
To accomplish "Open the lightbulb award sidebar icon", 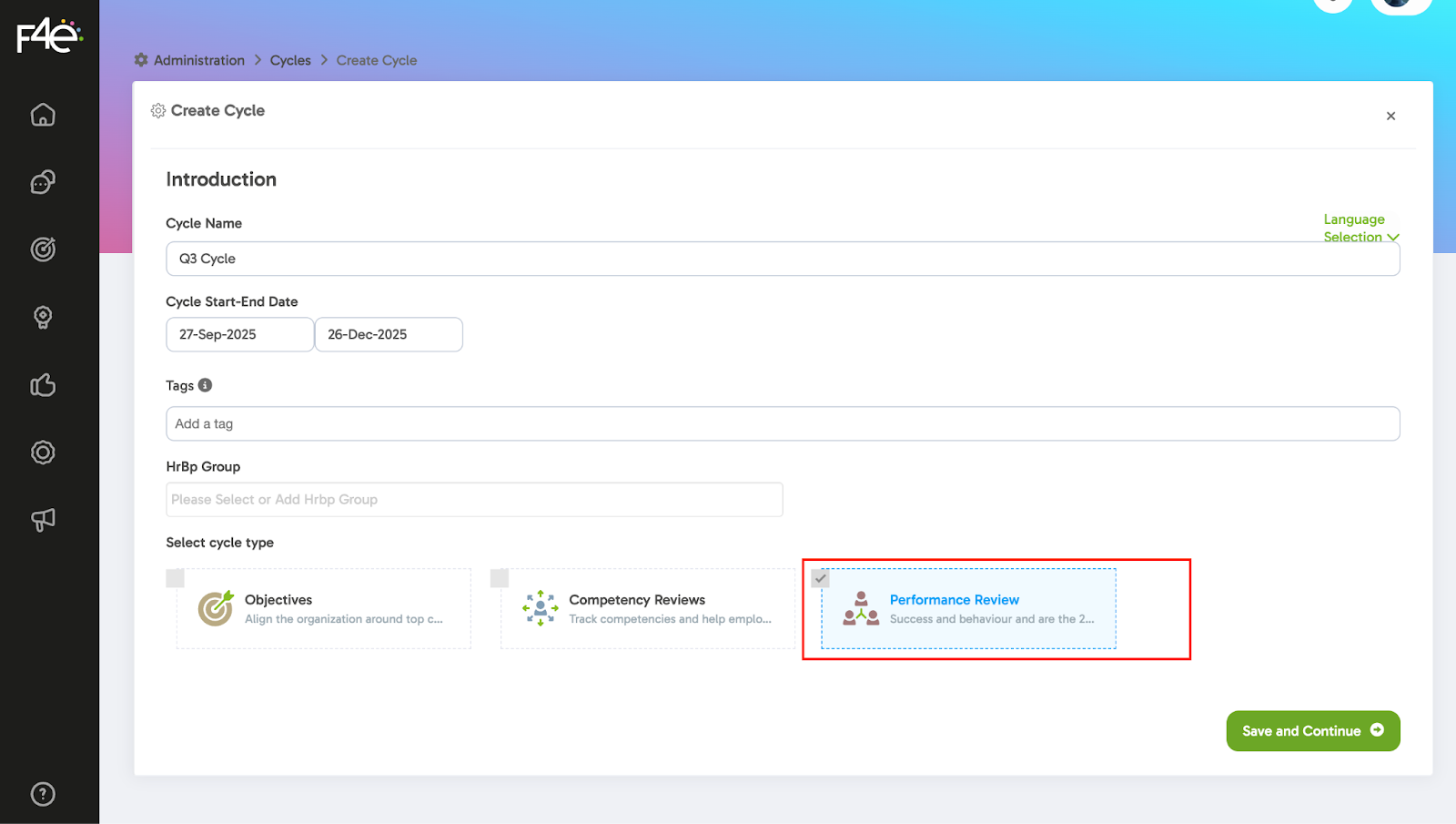I will [43, 317].
